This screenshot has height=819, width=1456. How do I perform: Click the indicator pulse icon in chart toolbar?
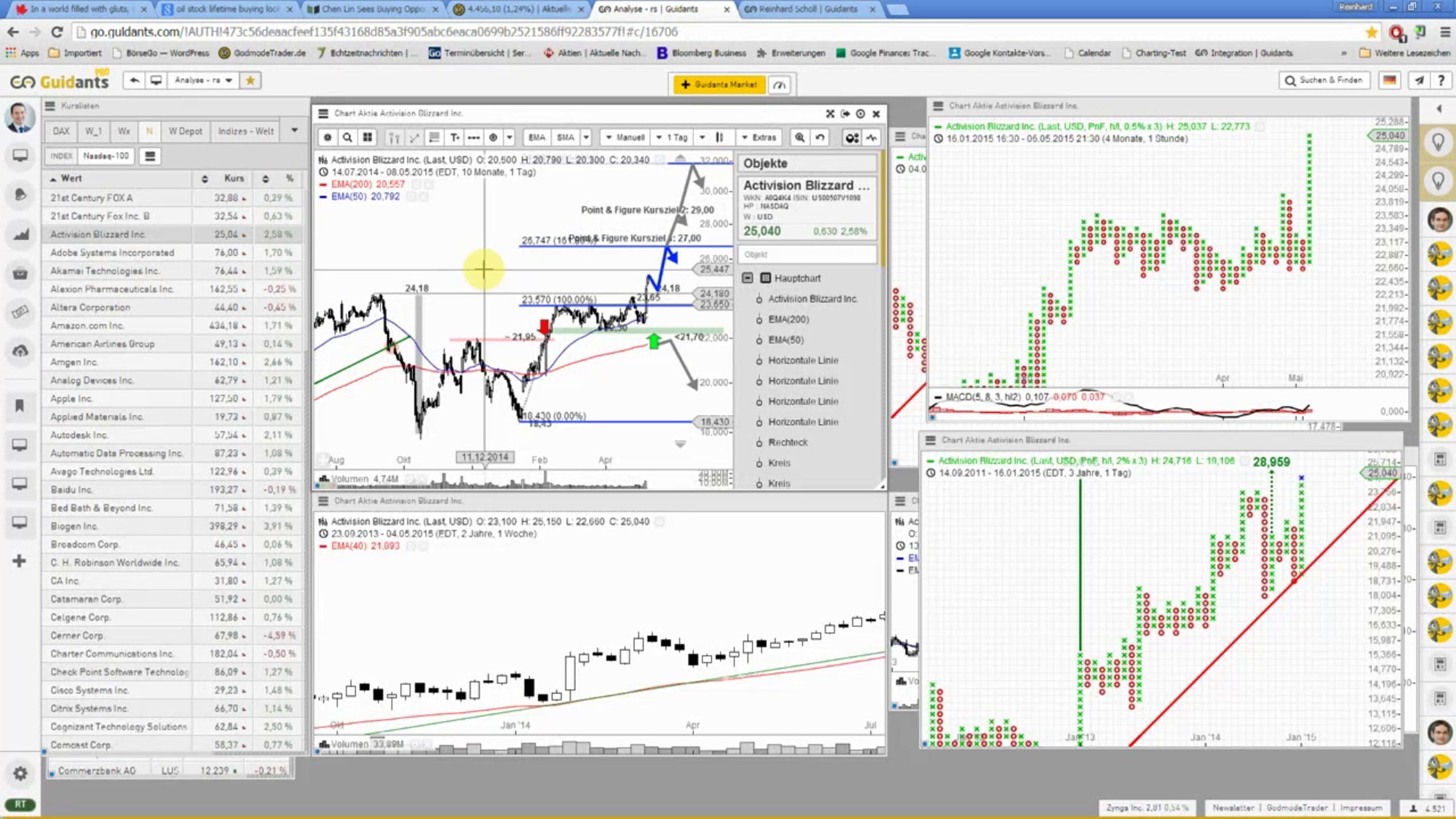(x=872, y=138)
